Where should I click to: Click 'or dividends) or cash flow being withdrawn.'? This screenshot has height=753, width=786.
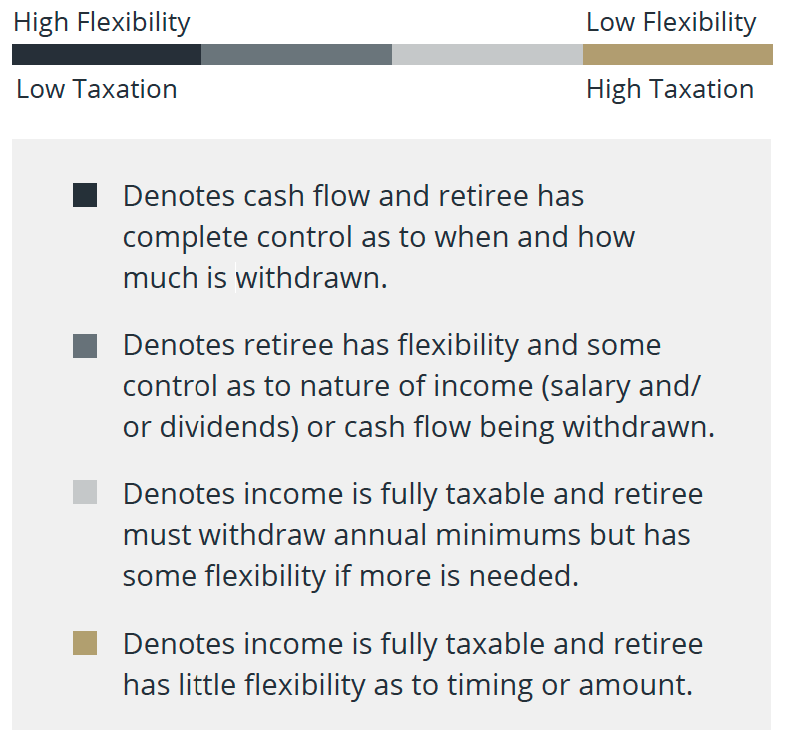tap(419, 428)
